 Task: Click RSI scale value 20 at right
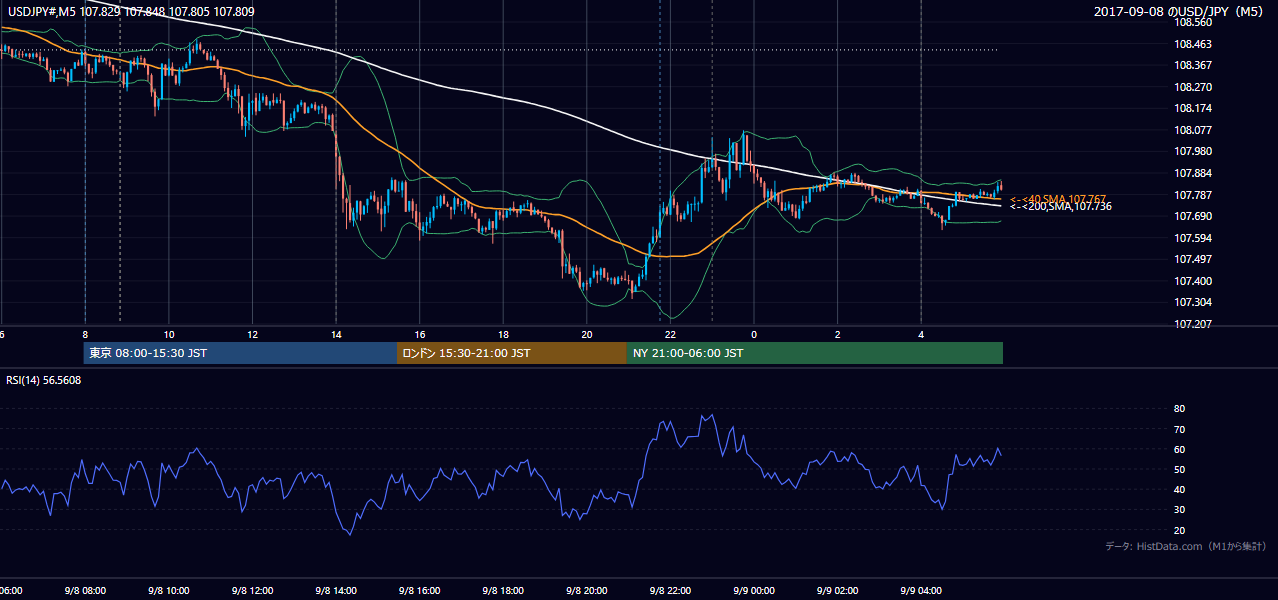pyautogui.click(x=1179, y=530)
